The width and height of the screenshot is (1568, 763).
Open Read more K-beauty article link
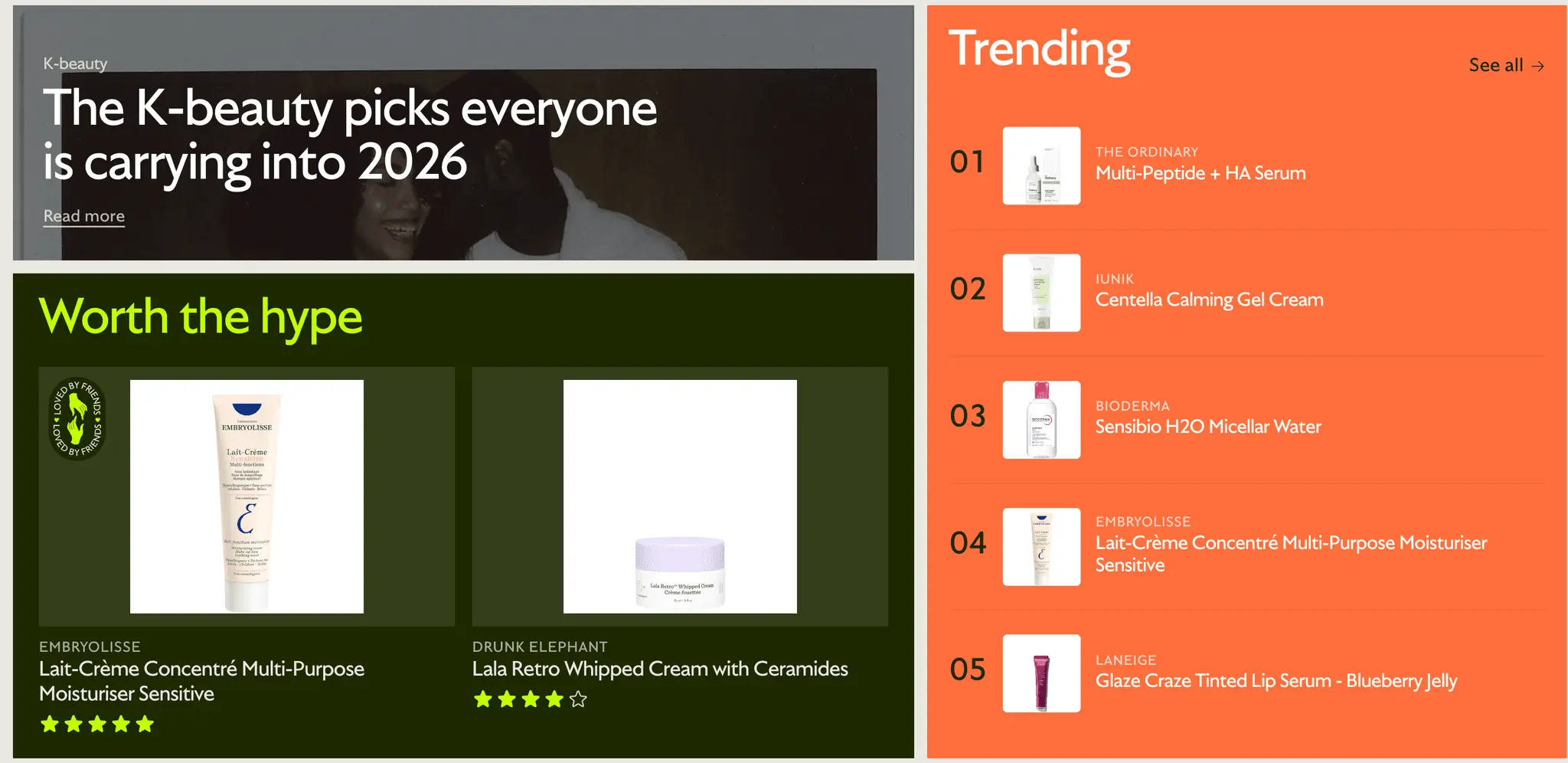click(x=84, y=216)
